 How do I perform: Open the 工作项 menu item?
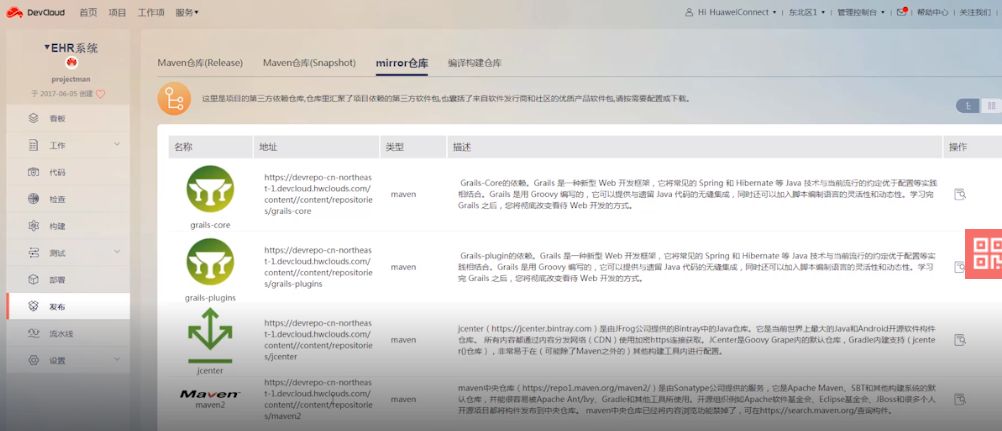coord(151,12)
